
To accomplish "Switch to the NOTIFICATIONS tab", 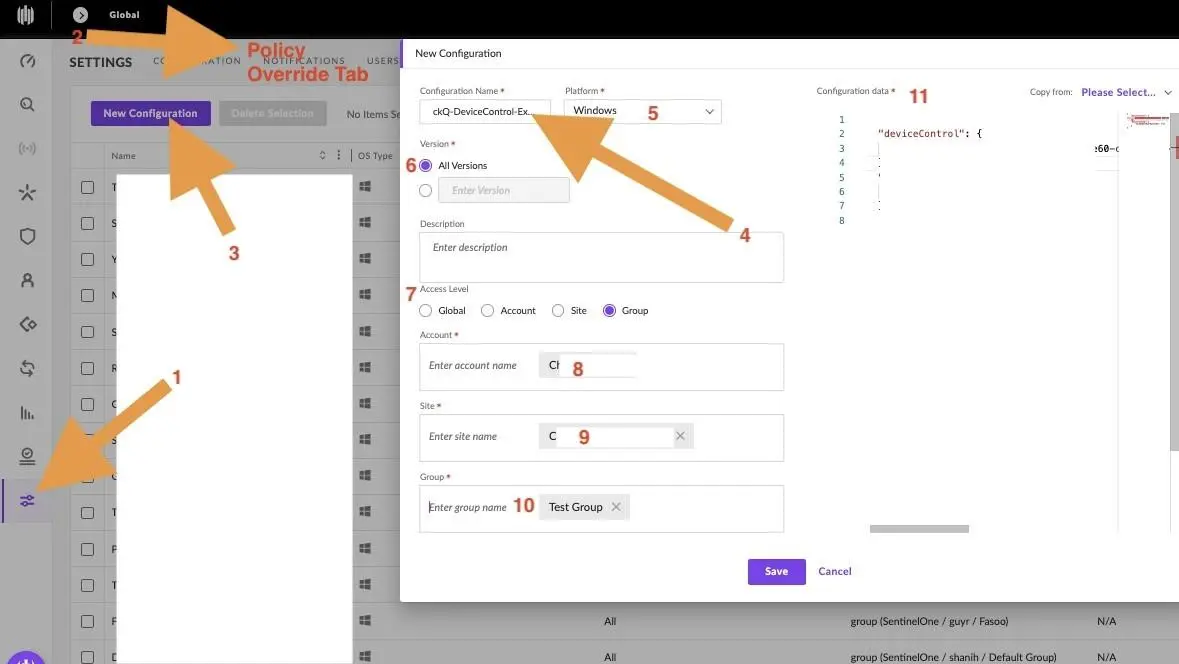I will [x=304, y=61].
